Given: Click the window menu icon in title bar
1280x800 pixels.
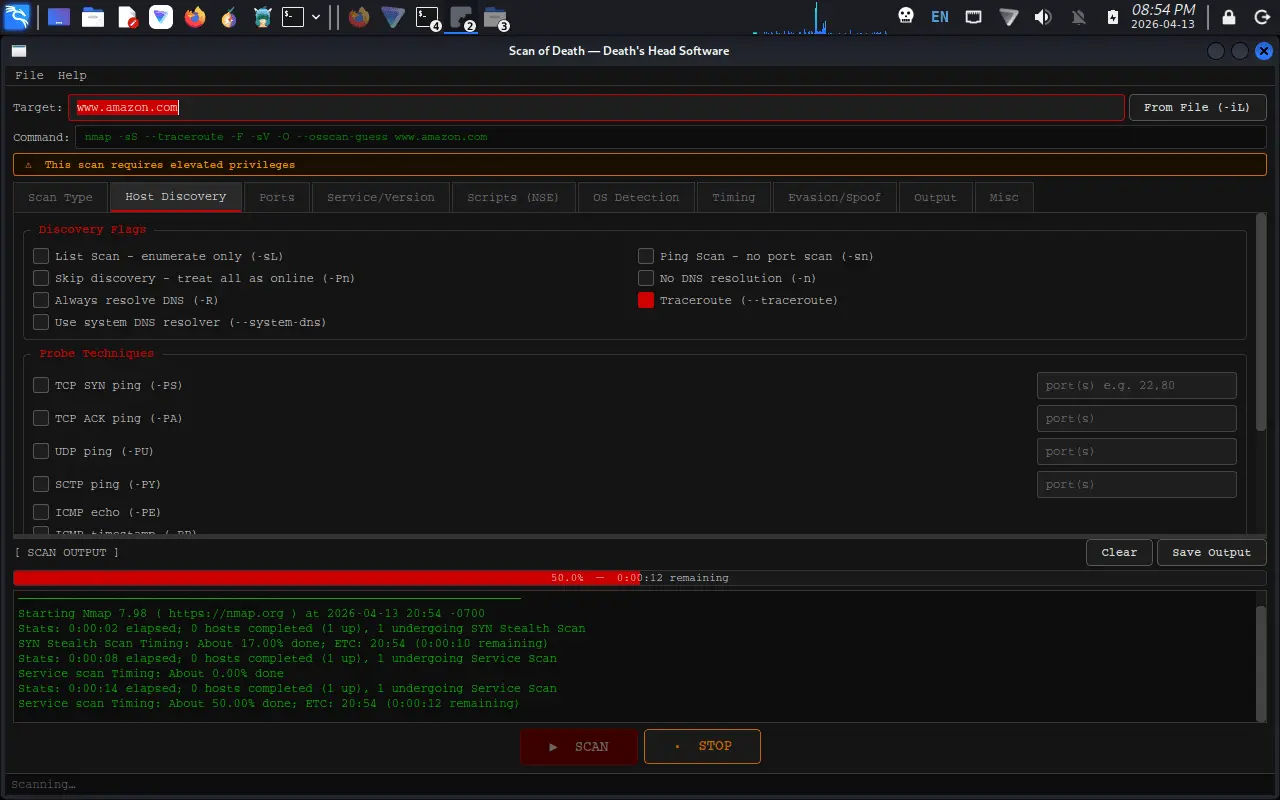Looking at the screenshot, I should point(18,51).
